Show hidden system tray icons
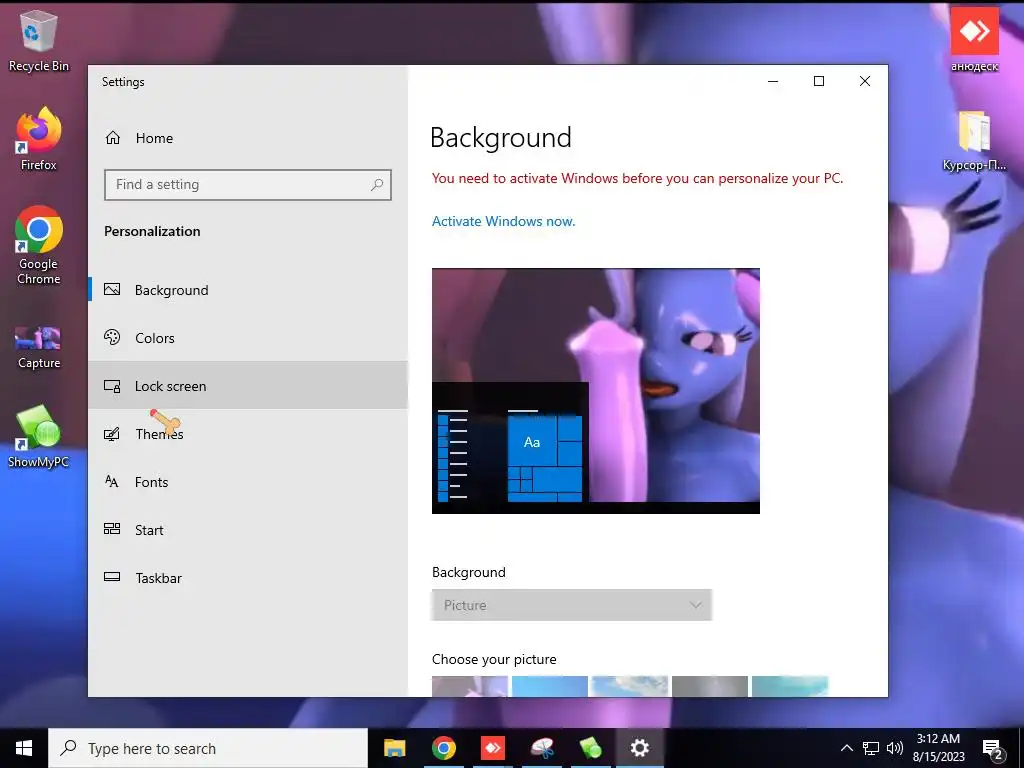This screenshot has height=768, width=1024. [846, 748]
